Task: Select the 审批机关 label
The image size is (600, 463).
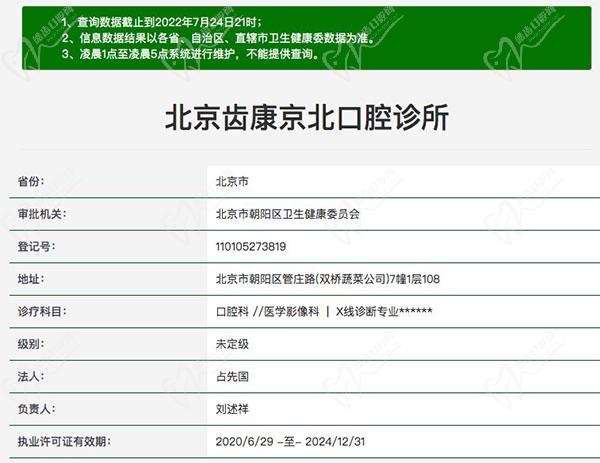Action: tap(42, 214)
